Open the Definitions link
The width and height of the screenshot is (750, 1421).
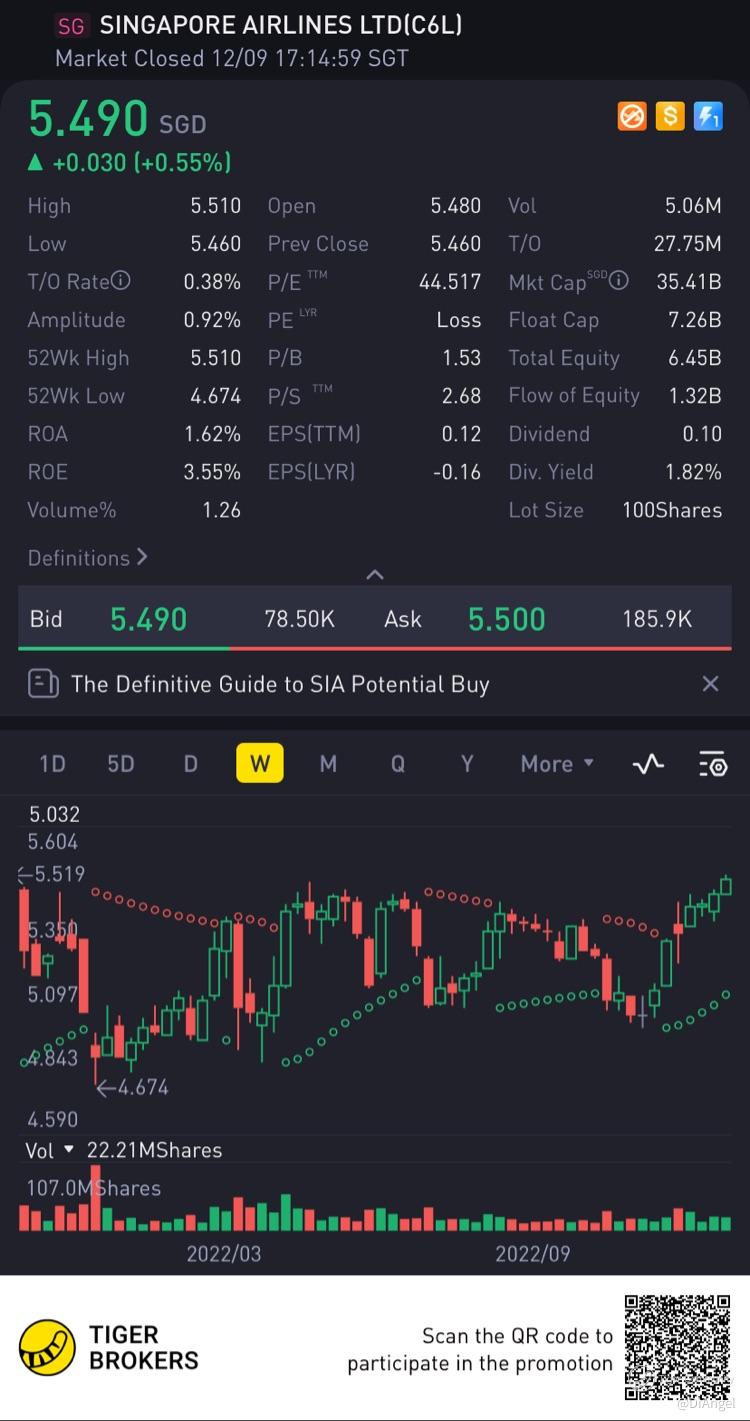(x=88, y=558)
